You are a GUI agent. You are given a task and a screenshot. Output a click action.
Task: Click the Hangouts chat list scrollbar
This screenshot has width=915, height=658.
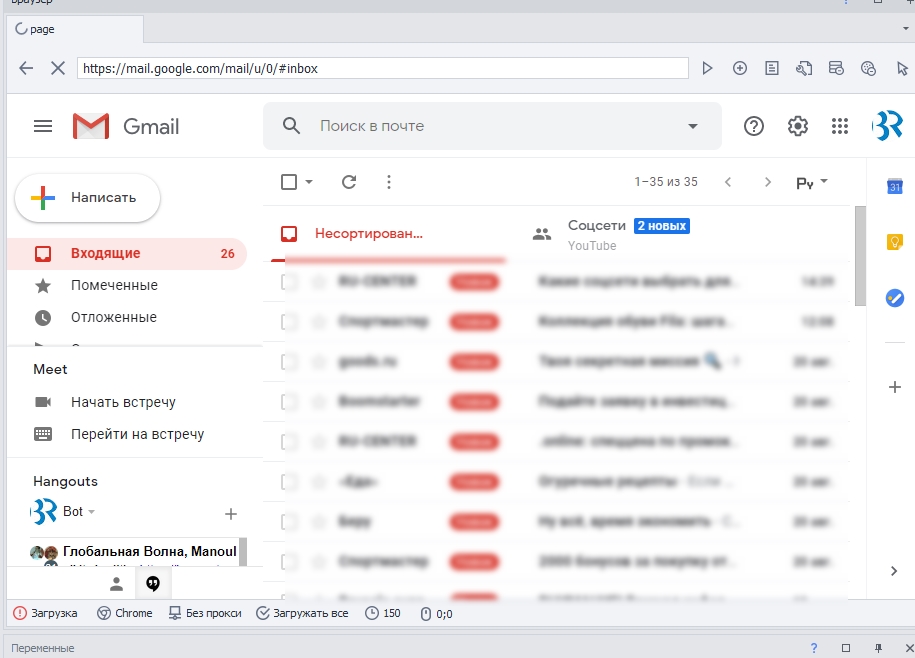(243, 551)
